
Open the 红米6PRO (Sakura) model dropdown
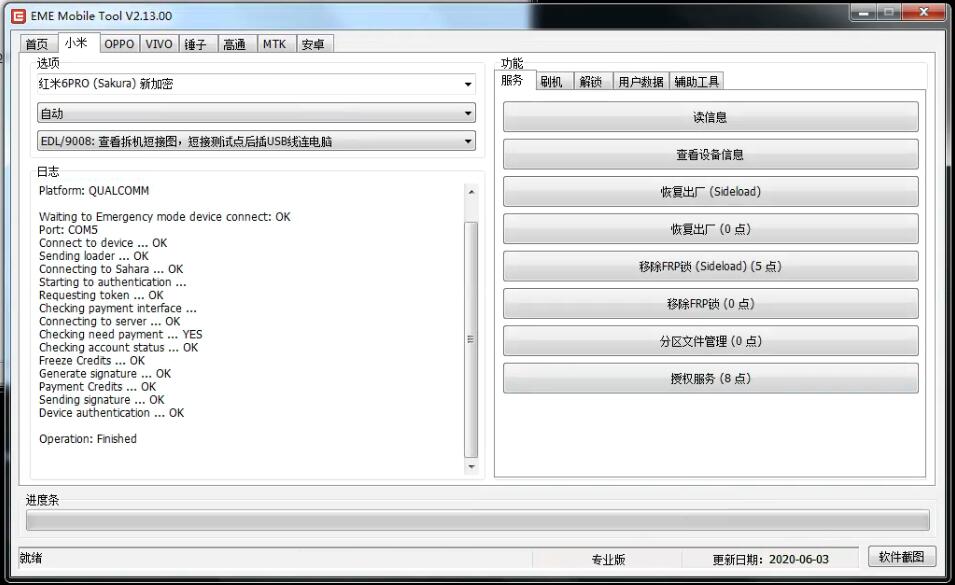(x=256, y=84)
